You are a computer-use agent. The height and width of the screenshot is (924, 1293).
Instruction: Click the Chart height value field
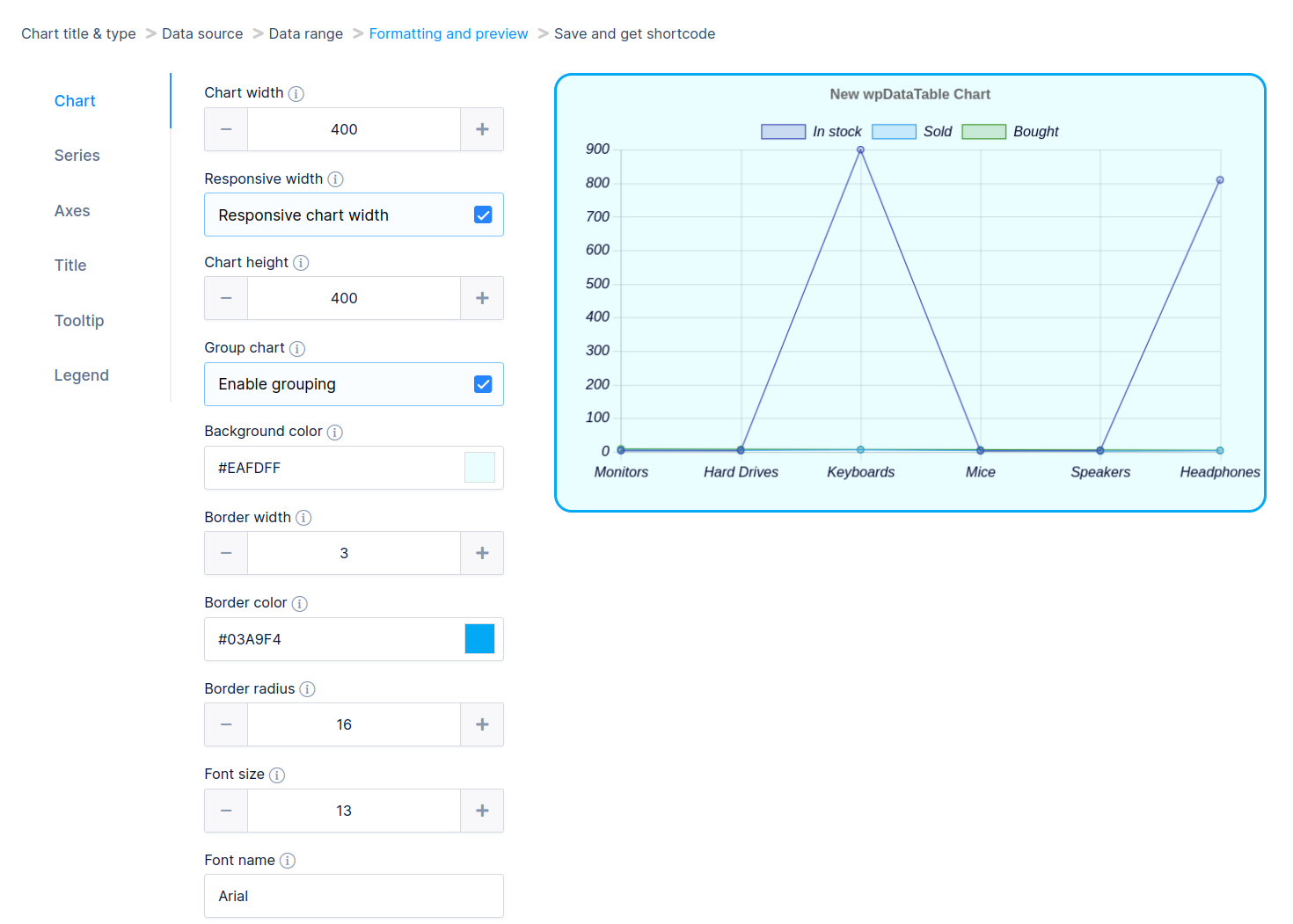tap(354, 298)
